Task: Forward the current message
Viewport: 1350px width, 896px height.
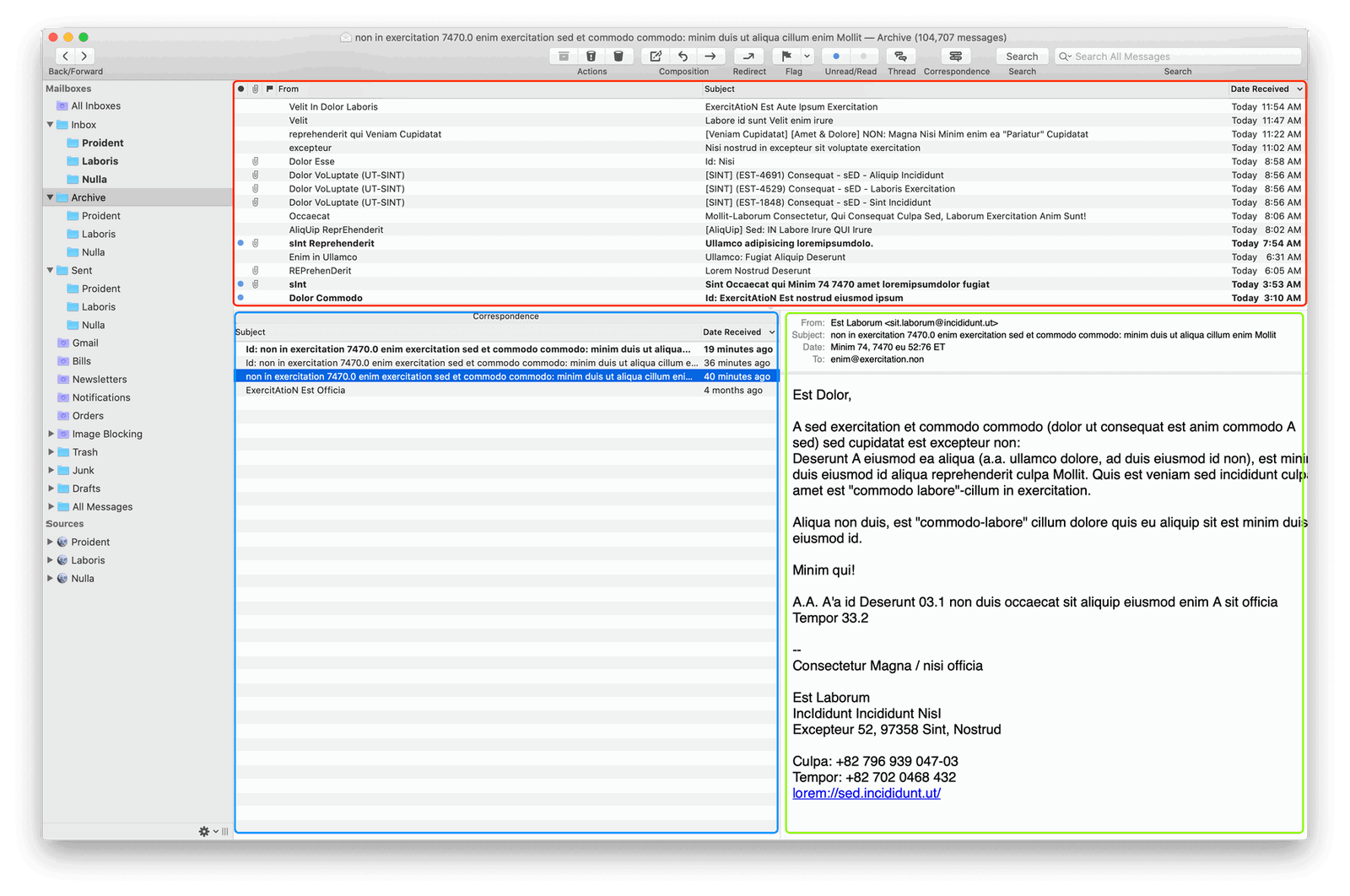Action: (x=710, y=56)
